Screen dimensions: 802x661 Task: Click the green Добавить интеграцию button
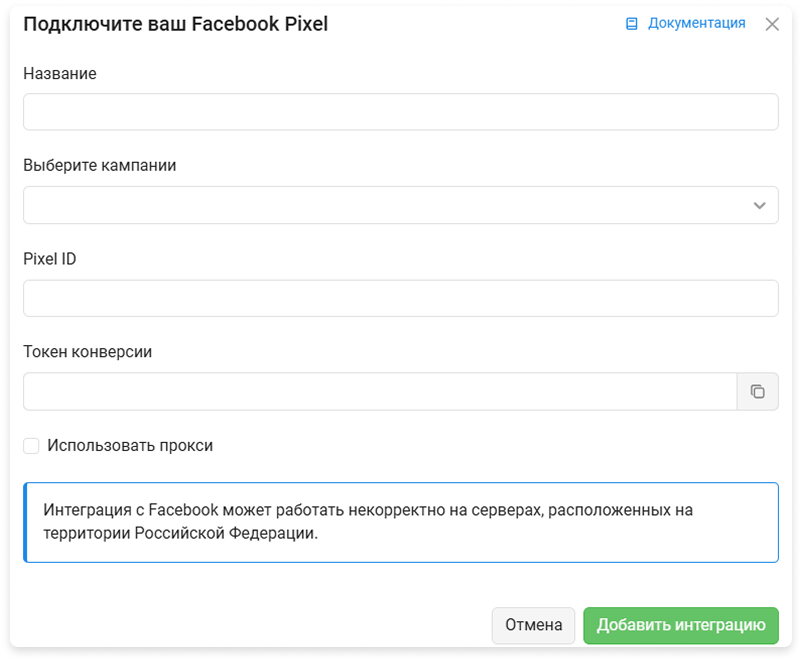(681, 625)
